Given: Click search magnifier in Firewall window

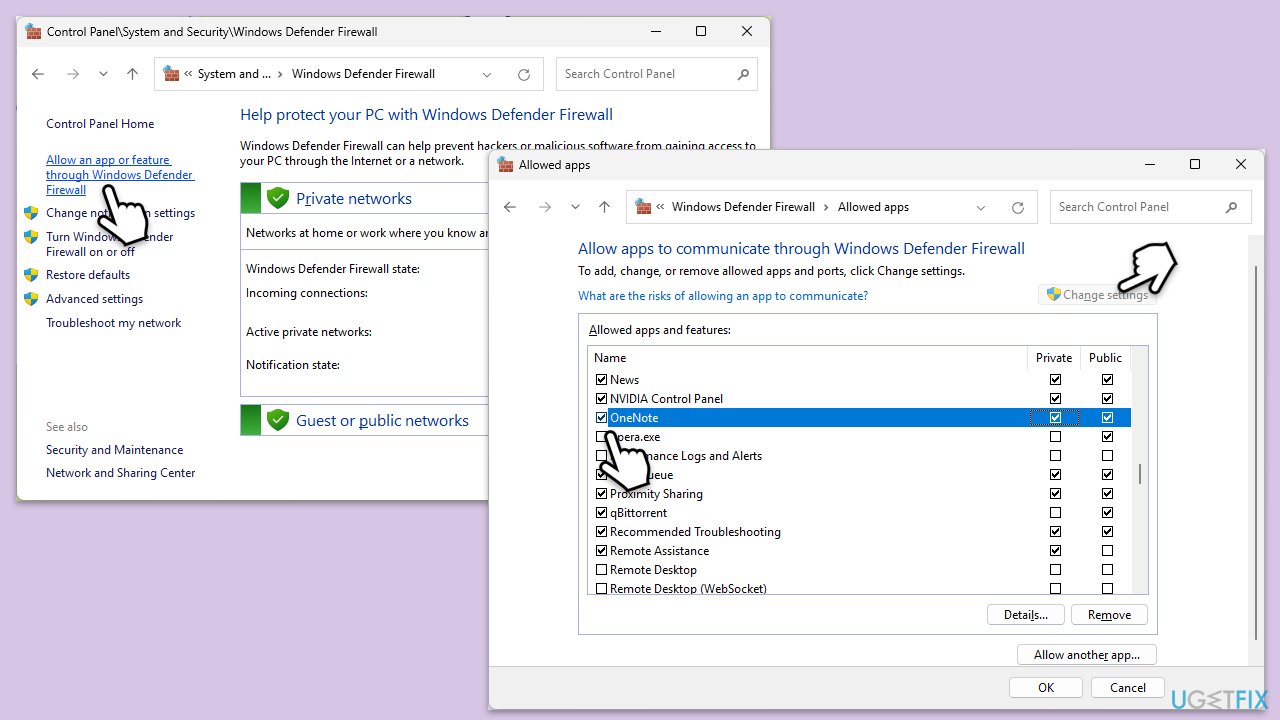Looking at the screenshot, I should tap(743, 74).
